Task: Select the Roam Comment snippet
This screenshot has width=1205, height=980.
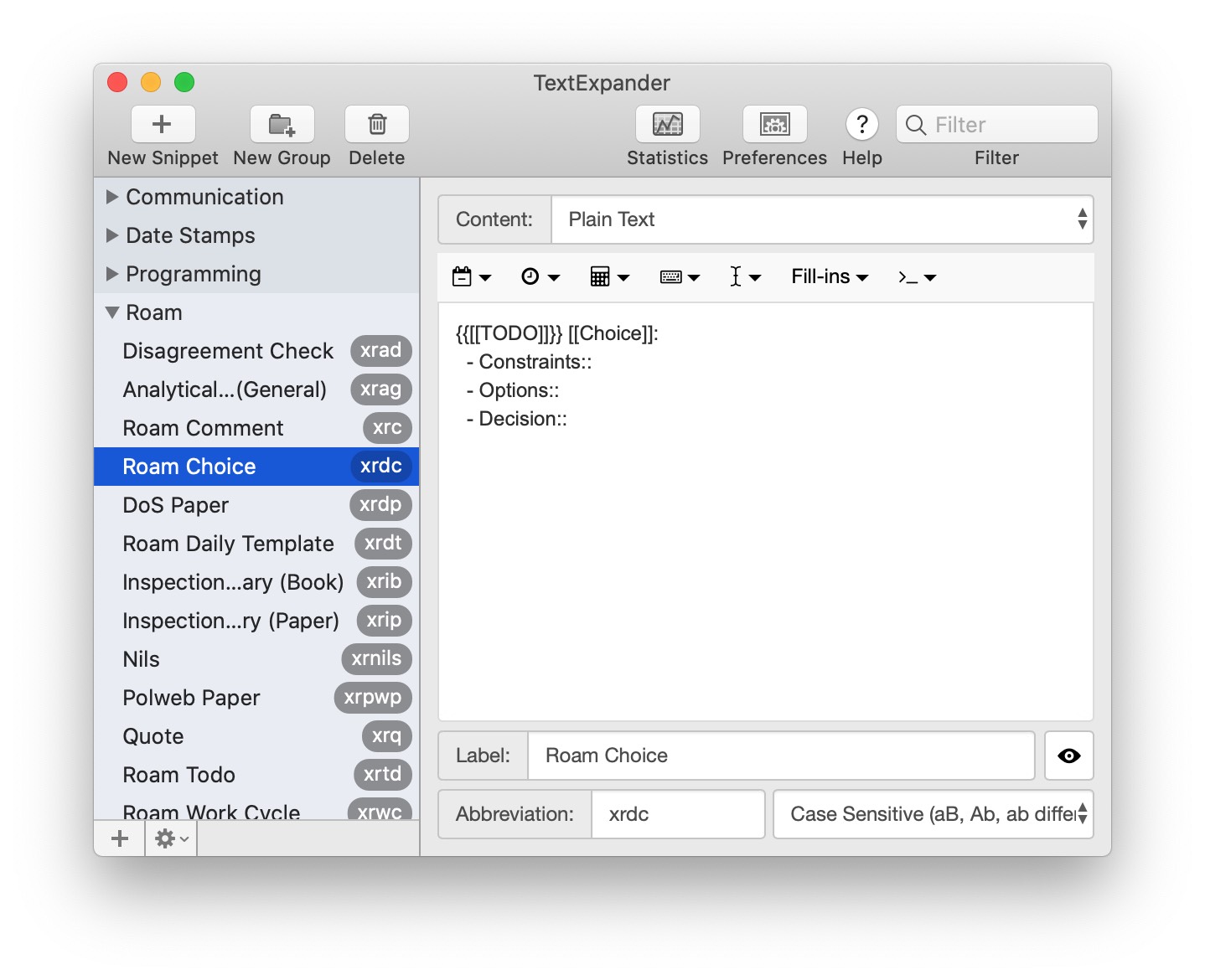Action: pos(256,428)
